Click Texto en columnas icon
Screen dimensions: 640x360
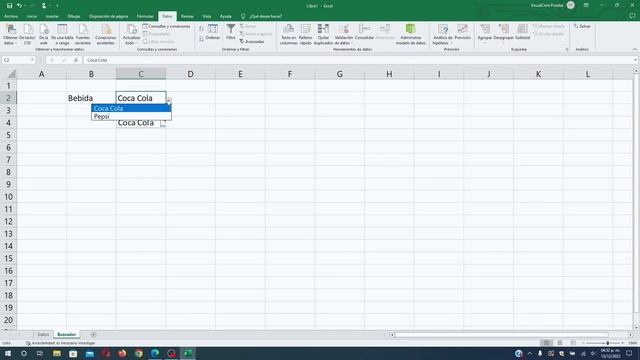(x=289, y=34)
